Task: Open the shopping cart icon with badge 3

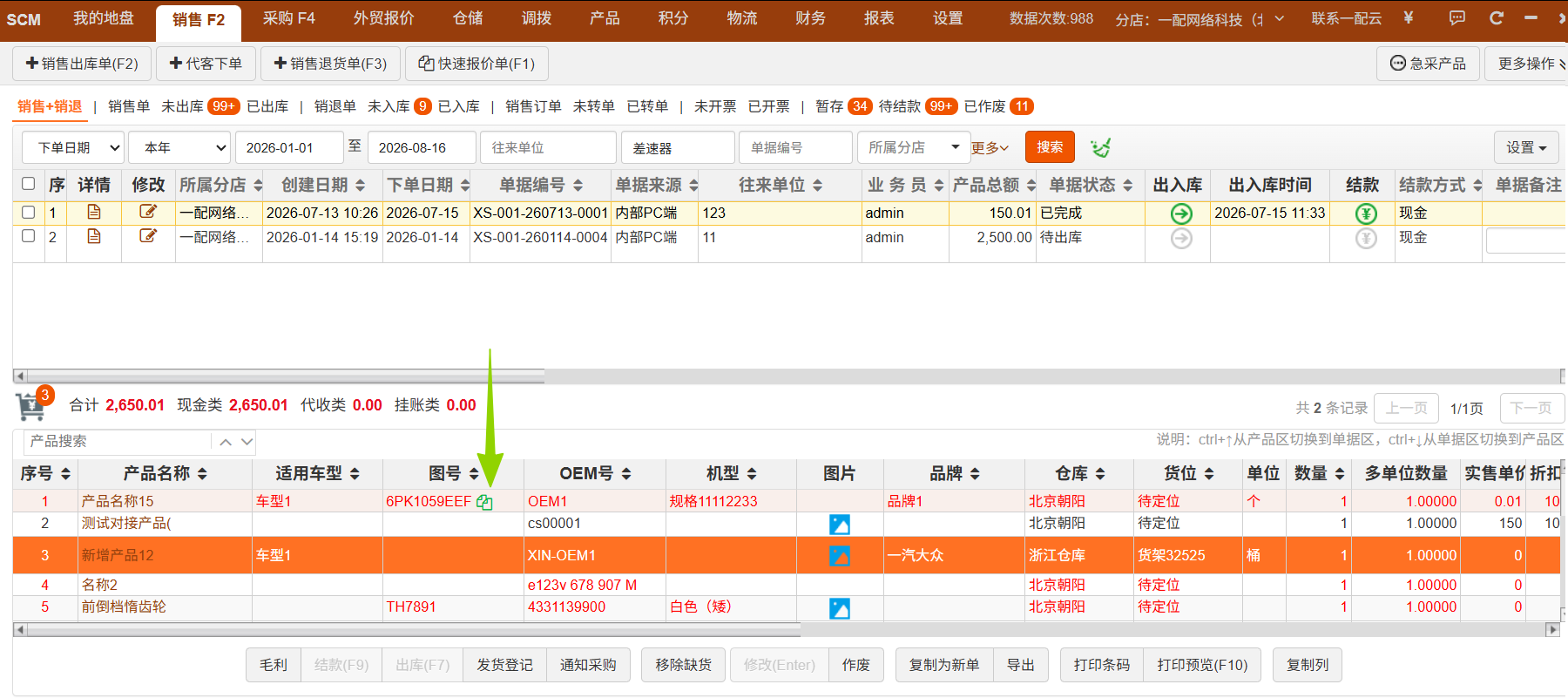Action: pos(31,406)
